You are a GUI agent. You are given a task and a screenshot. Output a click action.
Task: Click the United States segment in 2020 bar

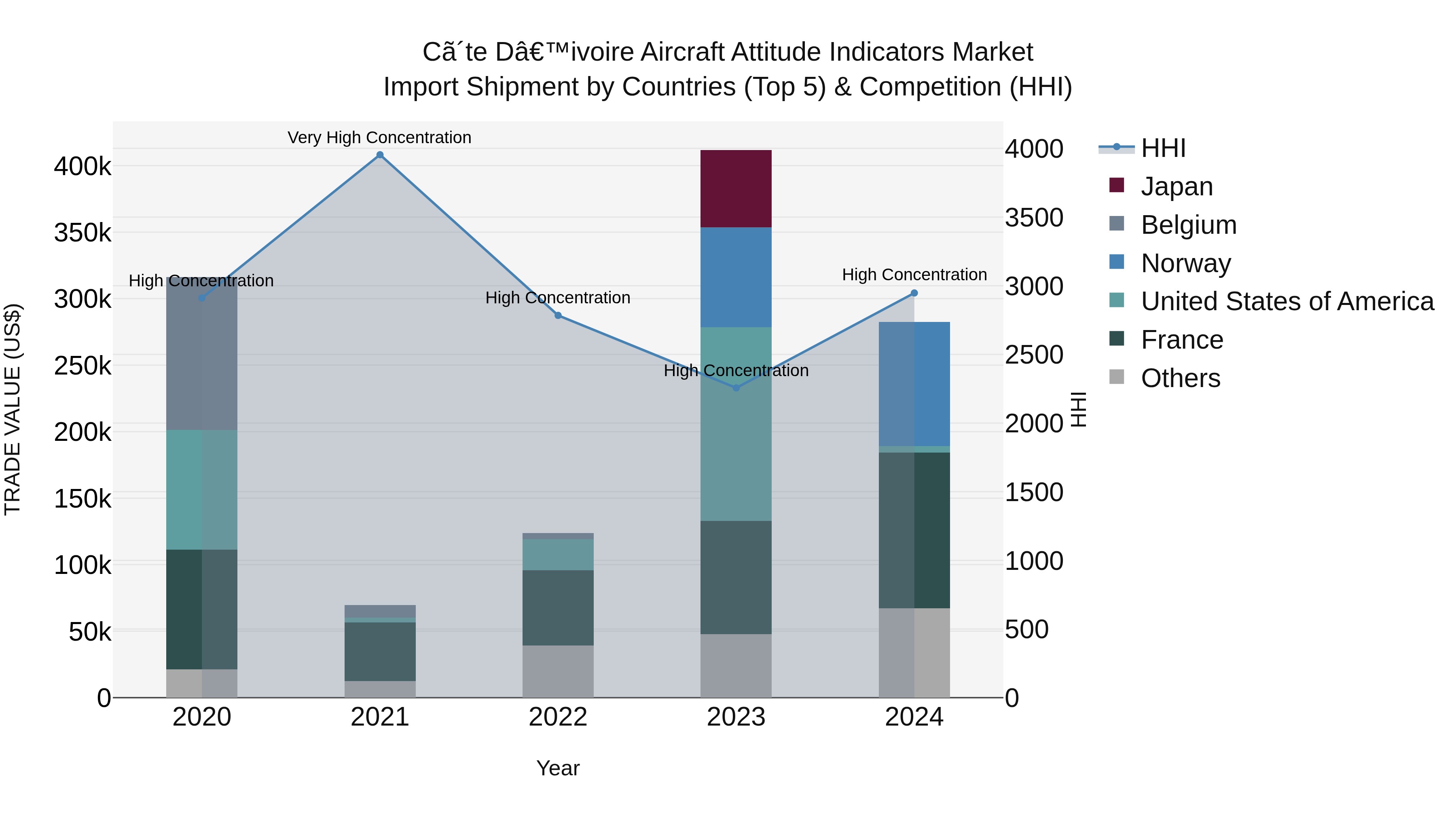(202, 490)
